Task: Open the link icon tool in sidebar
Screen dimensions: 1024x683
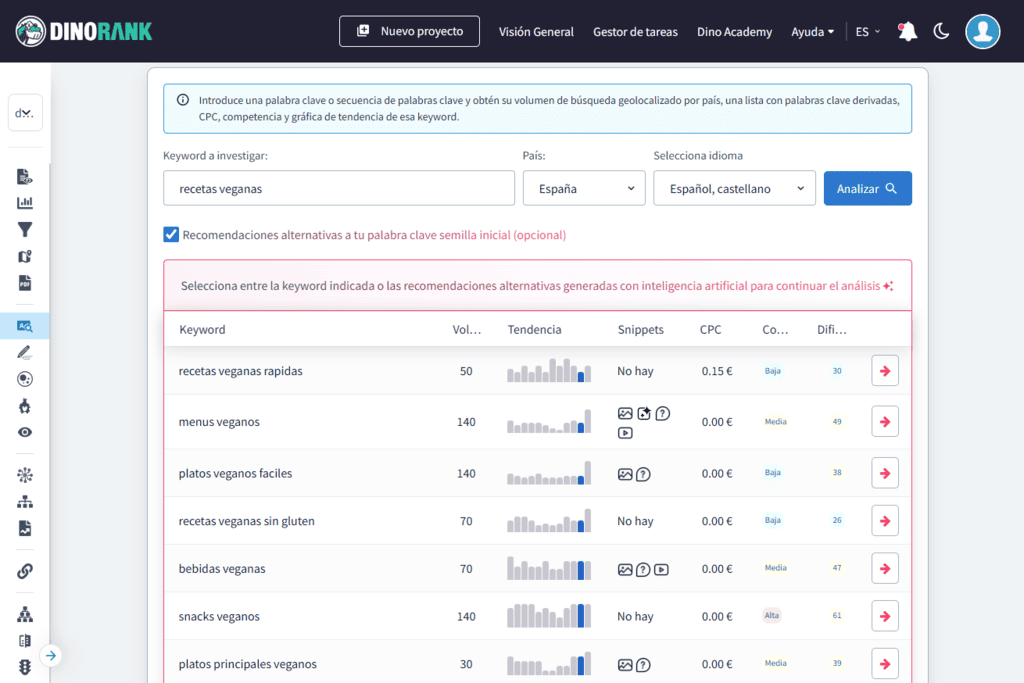Action: tap(25, 571)
